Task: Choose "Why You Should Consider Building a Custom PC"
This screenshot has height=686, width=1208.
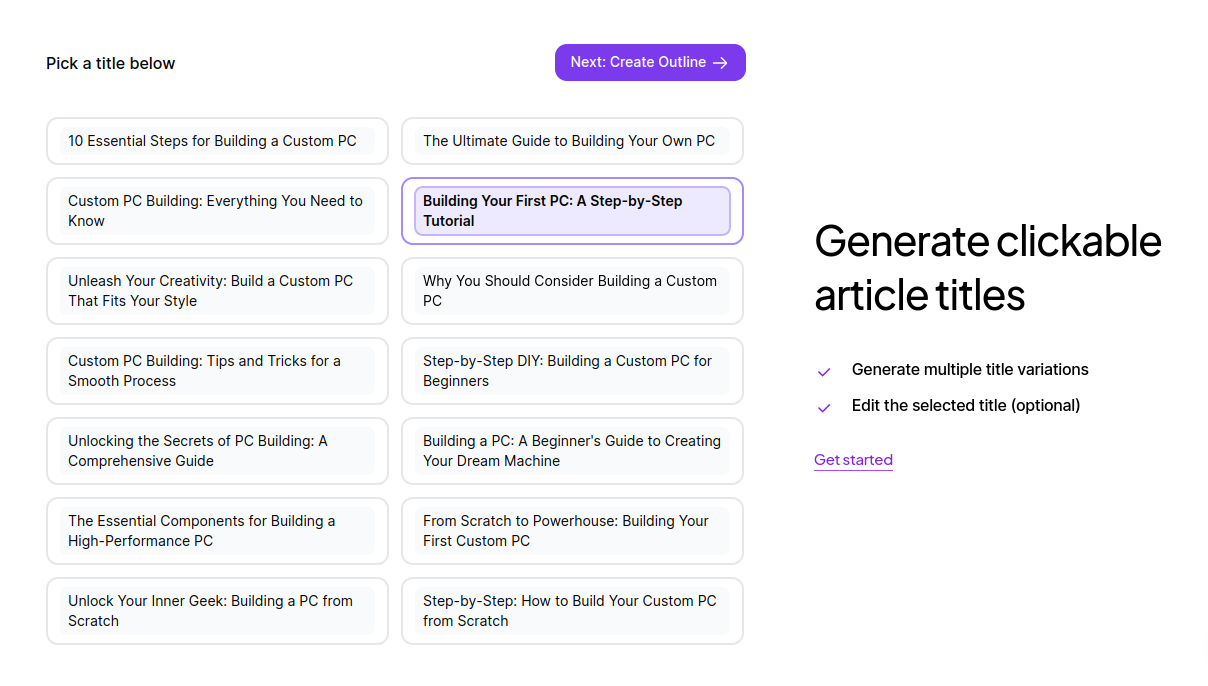Action: 571,291
